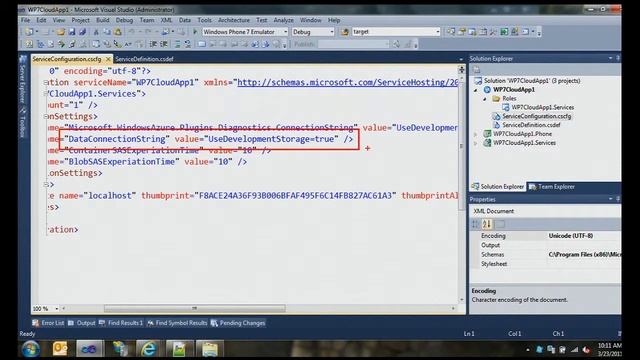The height and width of the screenshot is (360, 640).
Task: Open the Build menu
Action: [102, 20]
